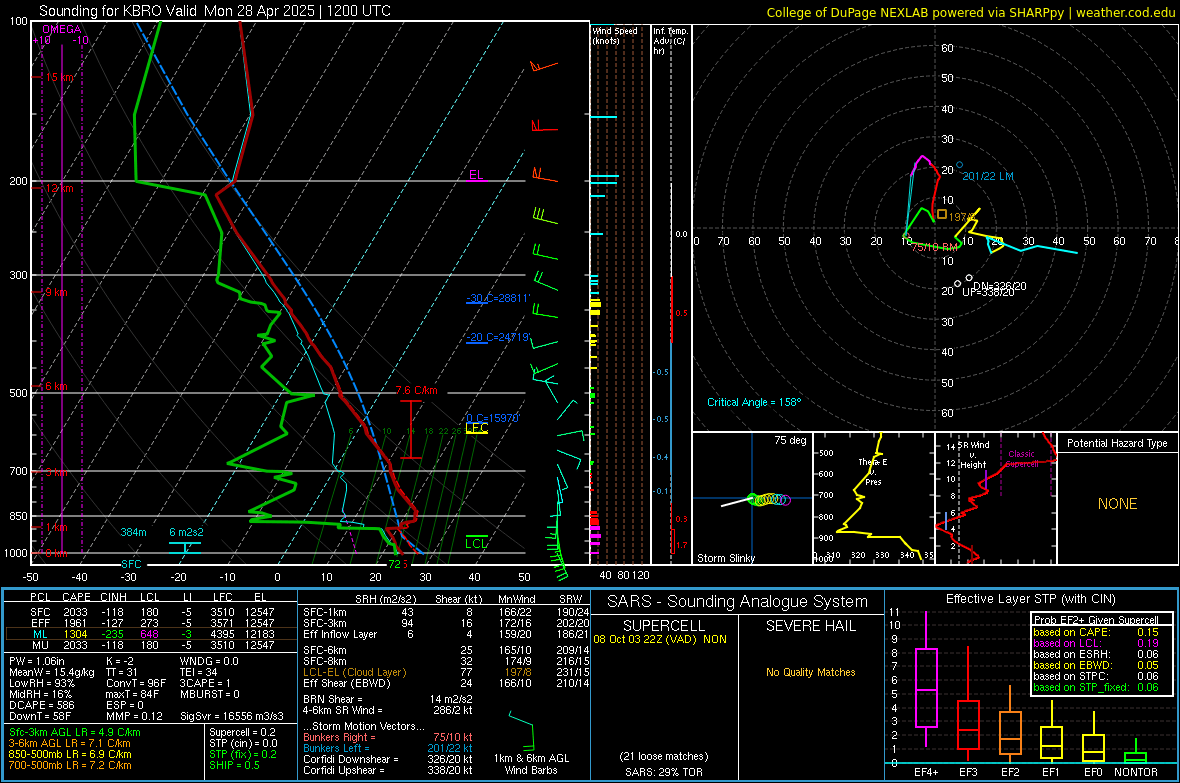Click the '-30 C=28811' height label
The height and width of the screenshot is (783, 1180).
tap(498, 298)
